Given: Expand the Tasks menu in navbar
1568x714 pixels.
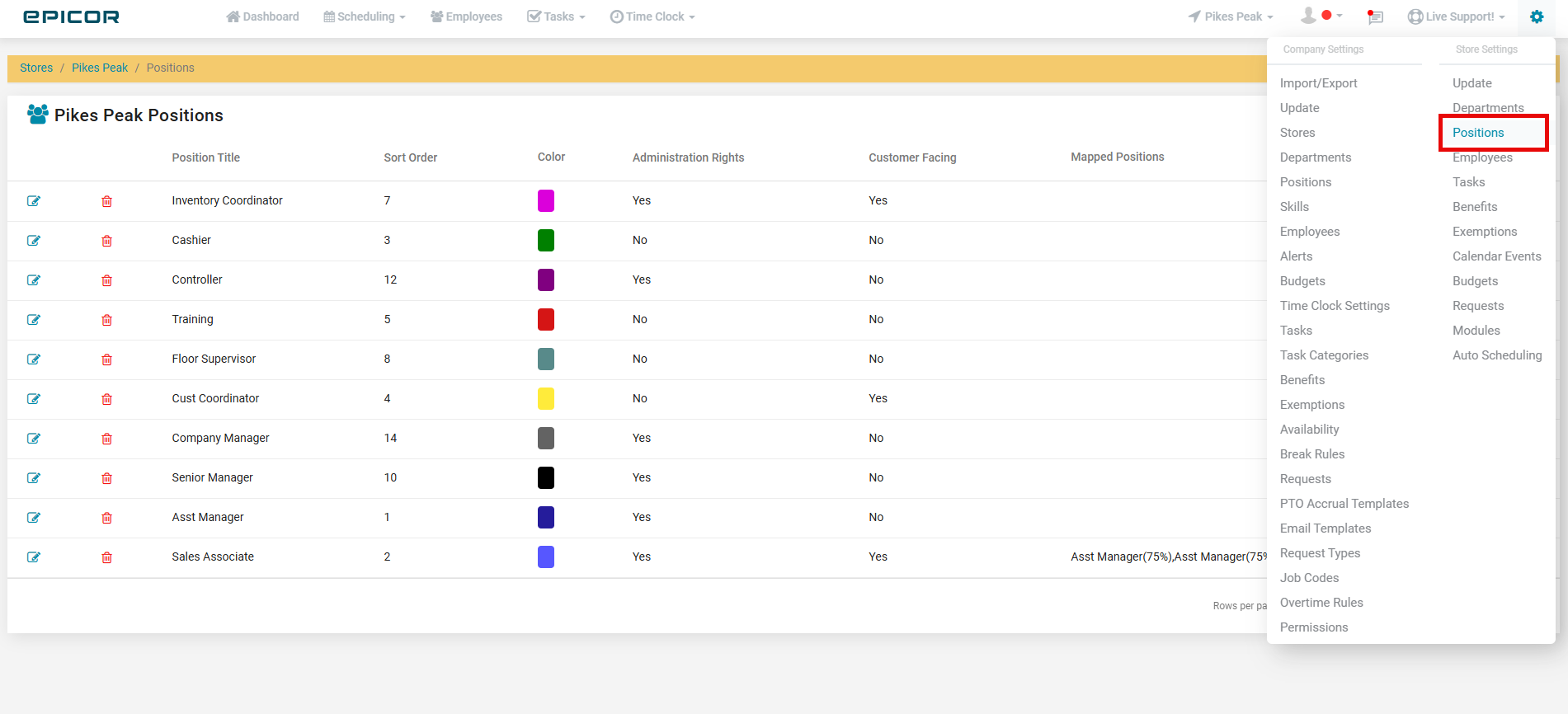Looking at the screenshot, I should coord(556,16).
